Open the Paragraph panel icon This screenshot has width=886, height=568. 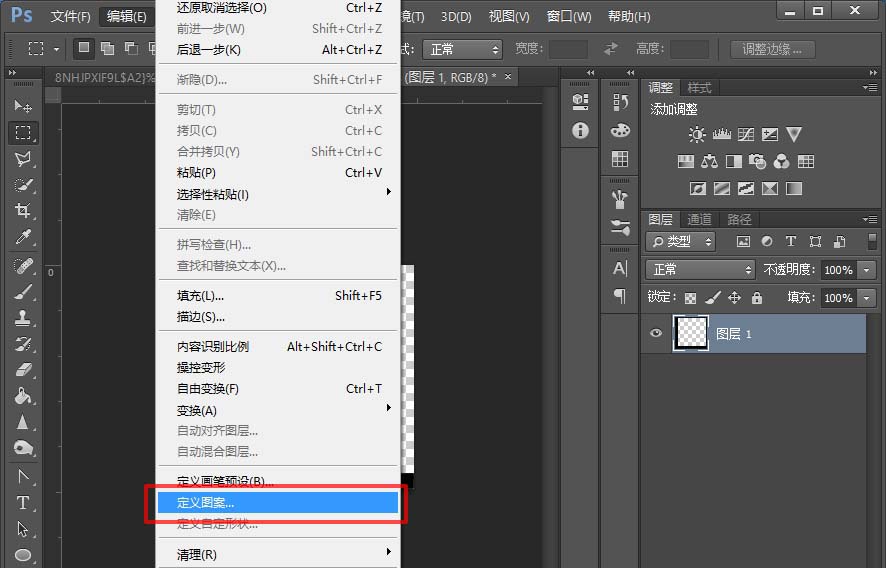(620, 296)
